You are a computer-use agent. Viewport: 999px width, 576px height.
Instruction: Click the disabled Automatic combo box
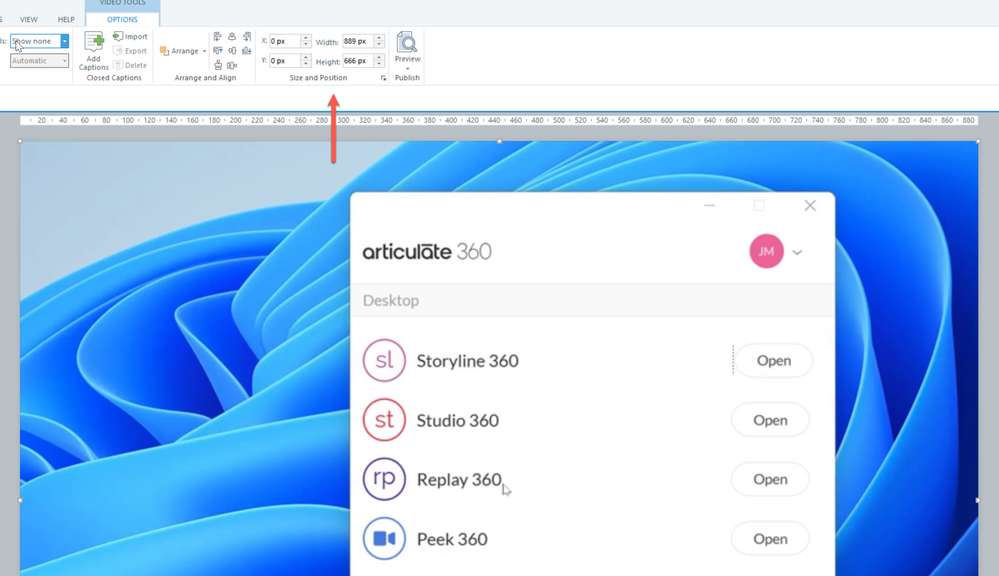point(39,61)
